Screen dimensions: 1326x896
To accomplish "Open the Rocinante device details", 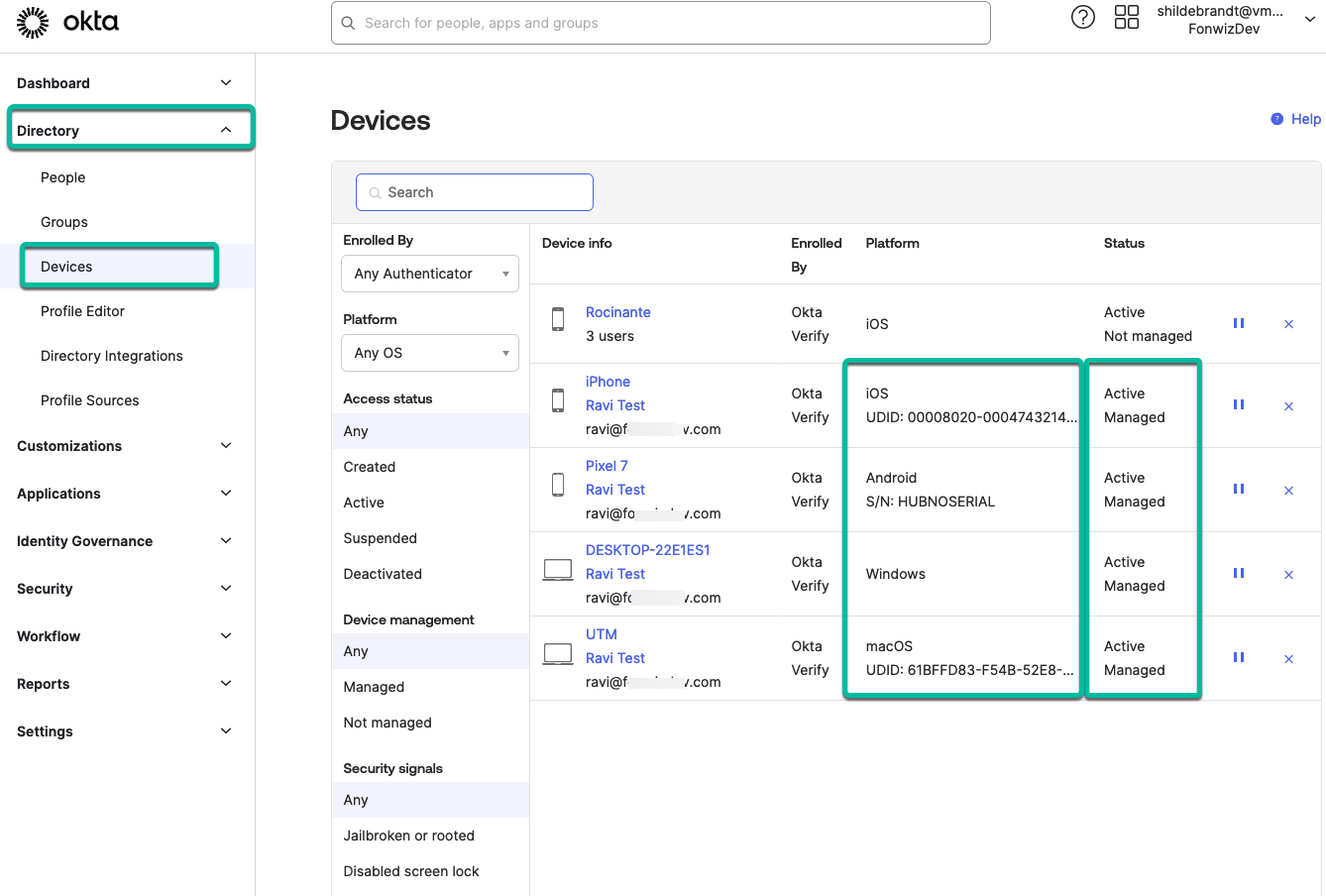I will click(617, 311).
